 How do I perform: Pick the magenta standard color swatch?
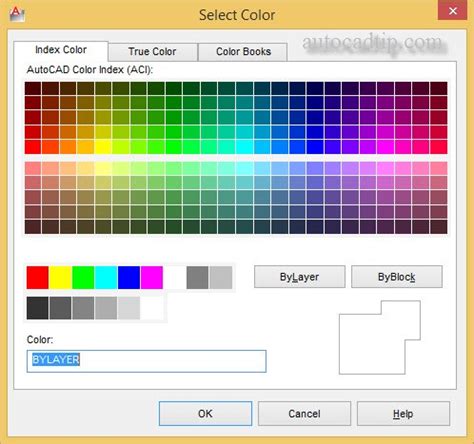152,277
